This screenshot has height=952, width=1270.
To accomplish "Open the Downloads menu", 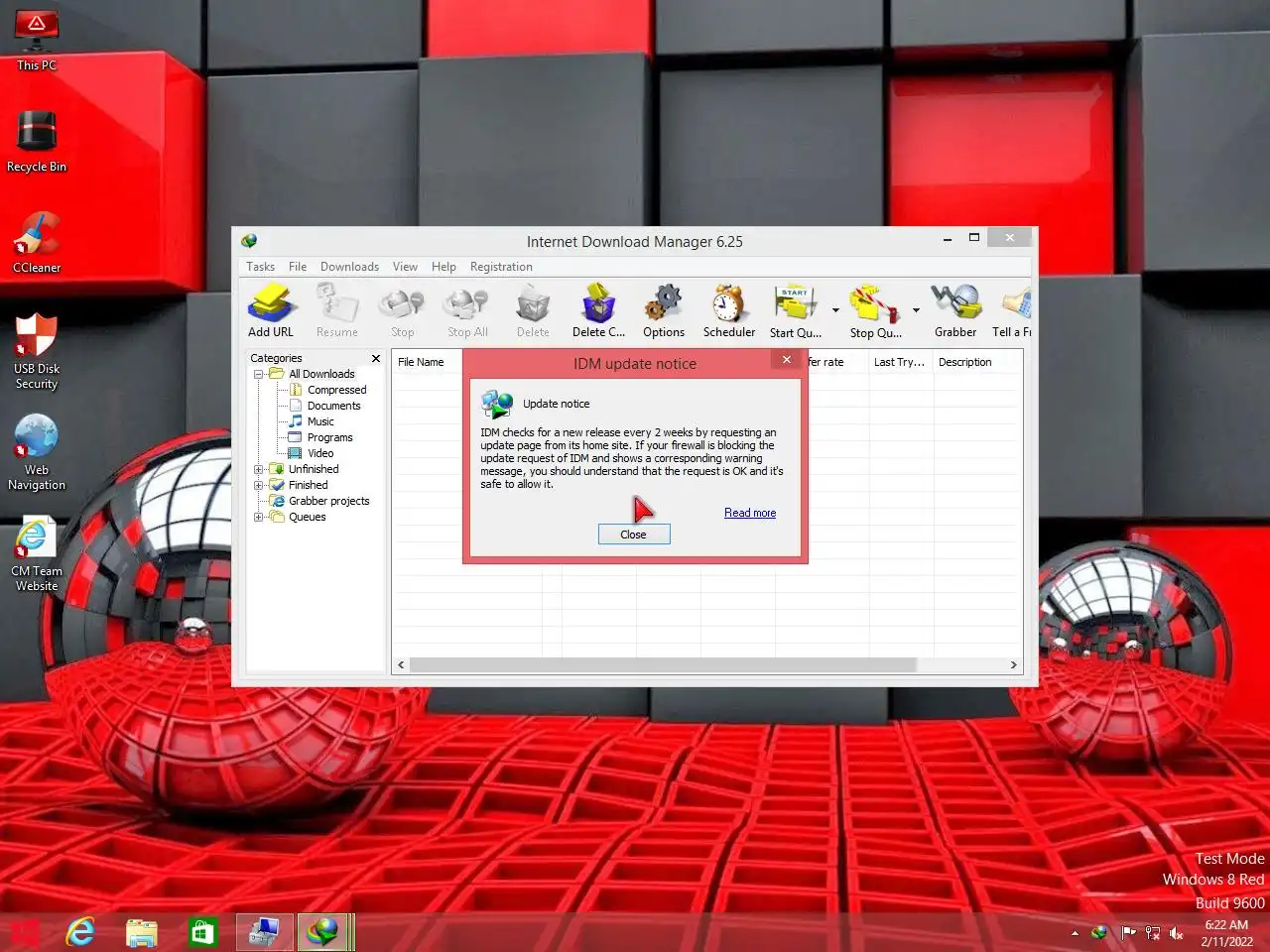I will (x=349, y=267).
